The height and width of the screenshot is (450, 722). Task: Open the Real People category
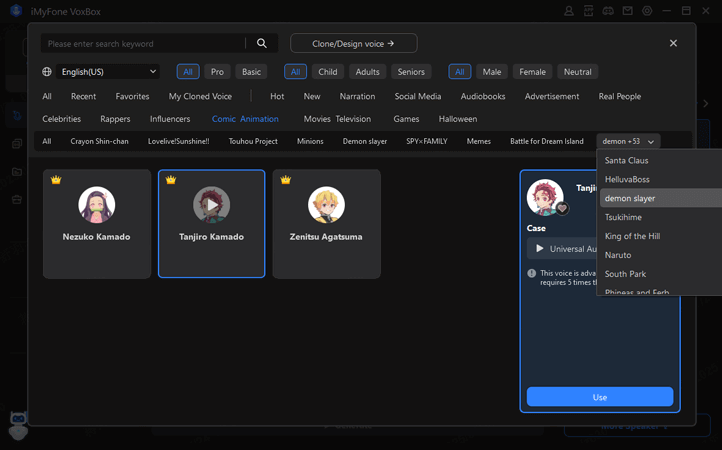pyautogui.click(x=620, y=96)
